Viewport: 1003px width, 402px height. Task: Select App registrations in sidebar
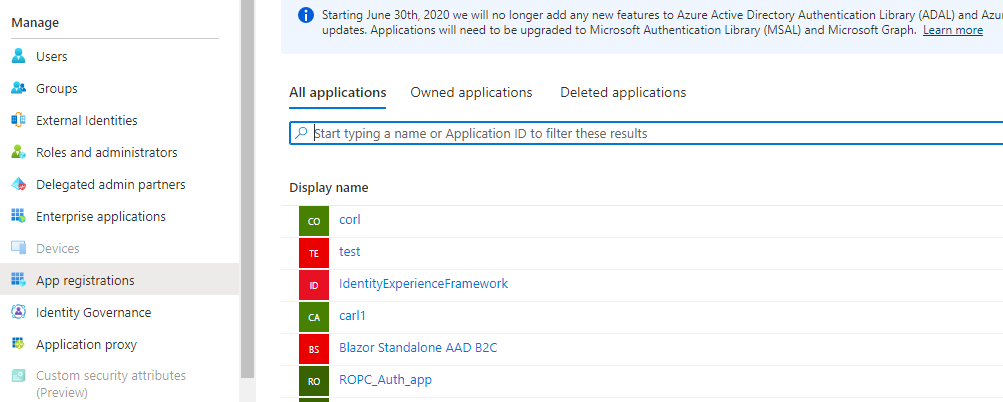click(x=120, y=280)
